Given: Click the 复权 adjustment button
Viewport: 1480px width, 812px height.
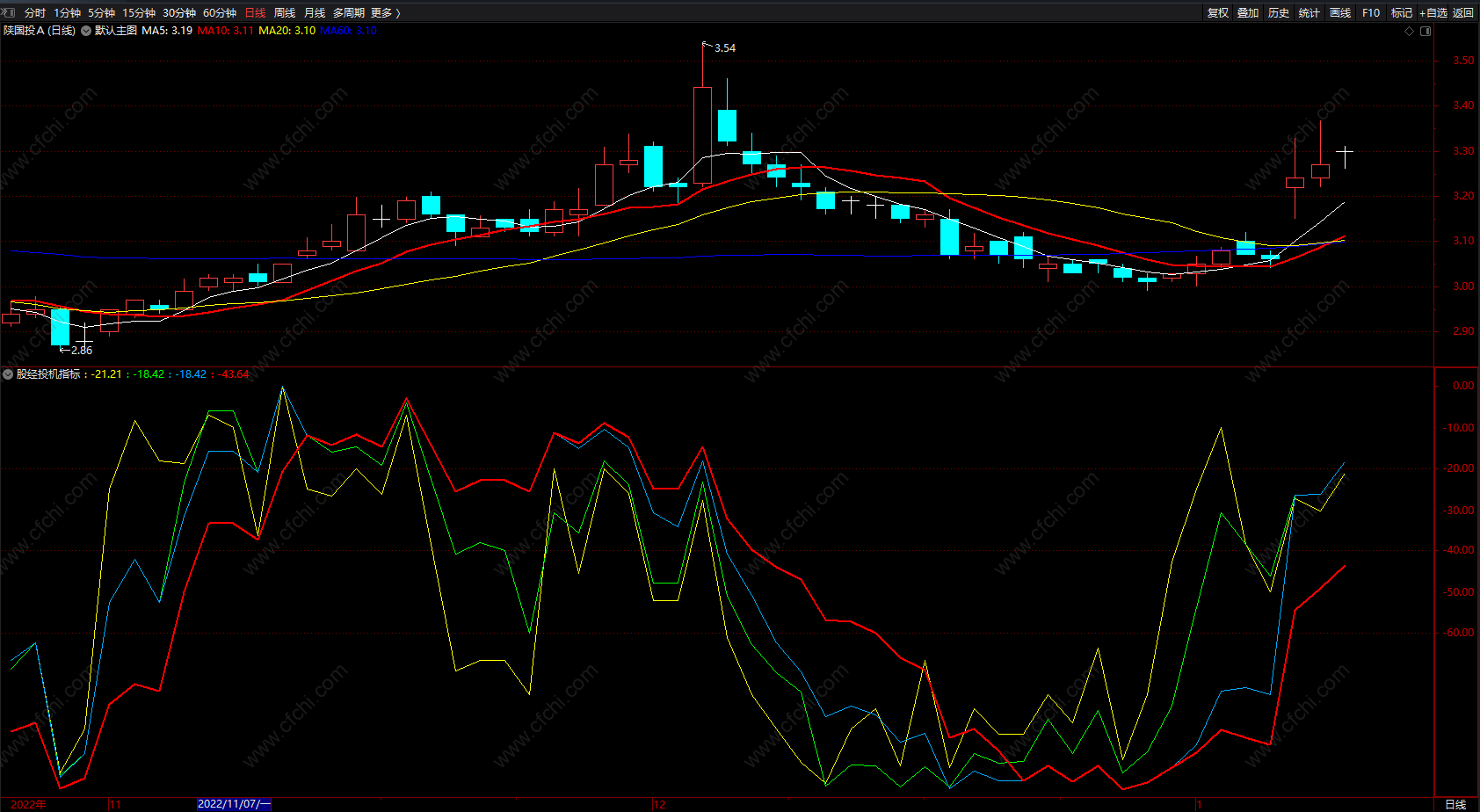Looking at the screenshot, I should click(x=1218, y=13).
